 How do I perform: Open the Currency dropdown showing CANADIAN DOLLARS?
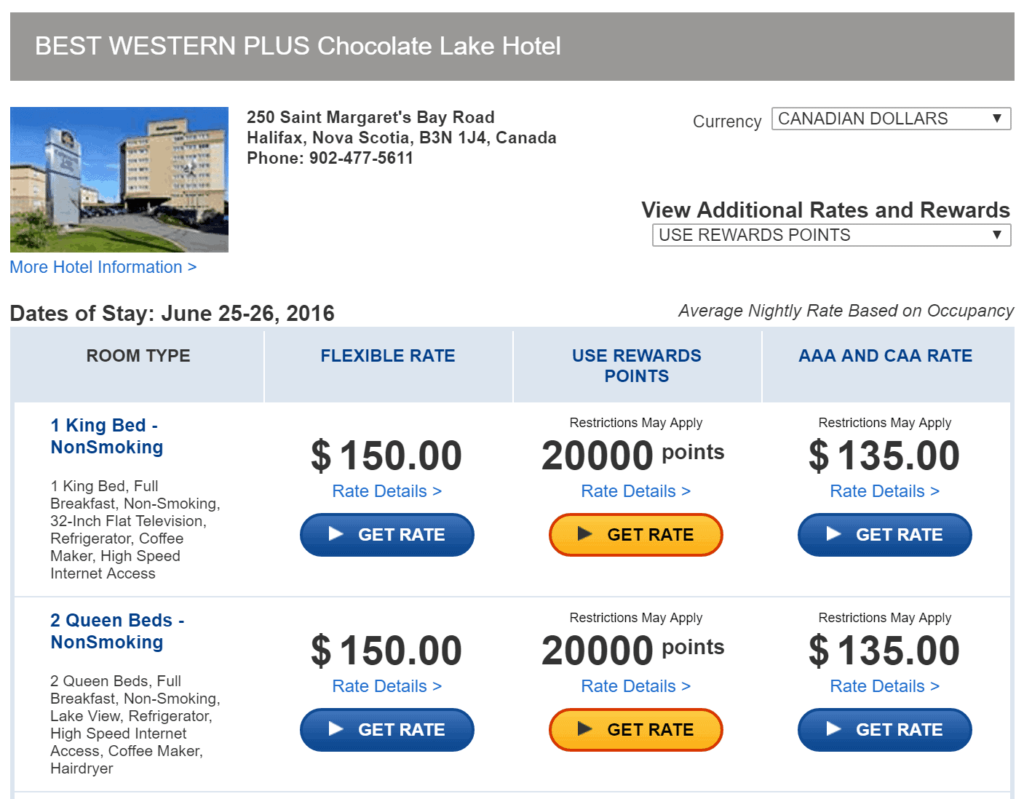tap(890, 118)
